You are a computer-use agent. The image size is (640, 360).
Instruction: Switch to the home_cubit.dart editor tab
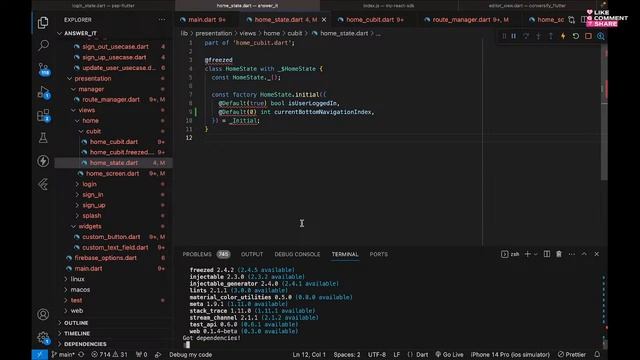[x=371, y=20]
